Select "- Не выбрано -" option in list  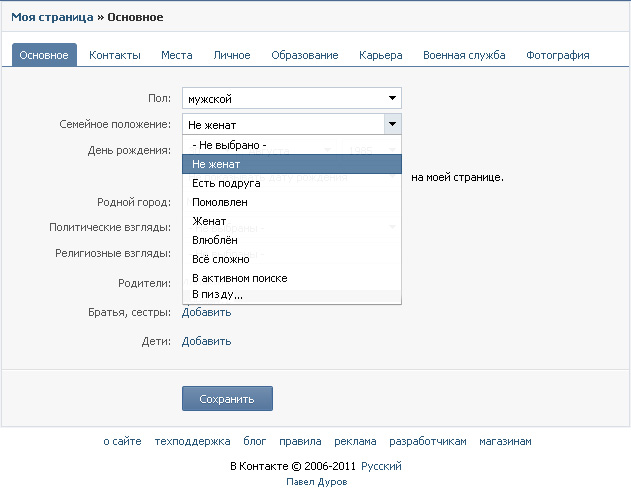pyautogui.click(x=229, y=145)
